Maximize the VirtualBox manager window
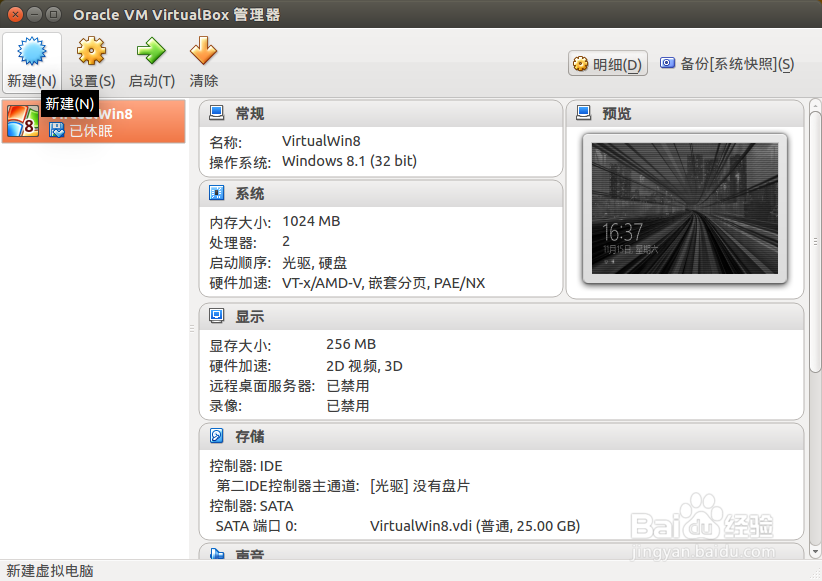Image resolution: width=822 pixels, height=581 pixels. [x=53, y=14]
